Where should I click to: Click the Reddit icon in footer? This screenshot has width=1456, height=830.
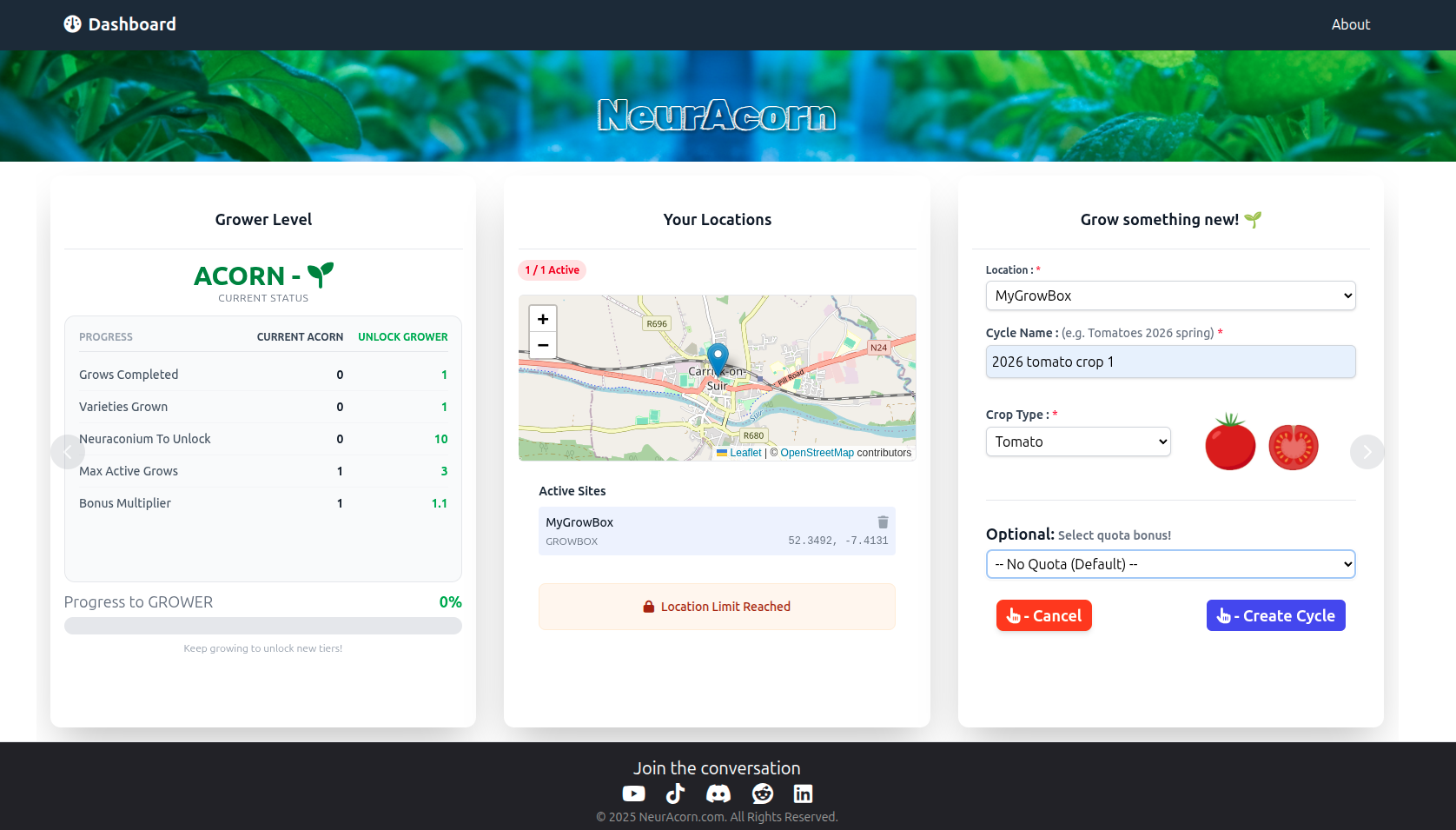(763, 793)
